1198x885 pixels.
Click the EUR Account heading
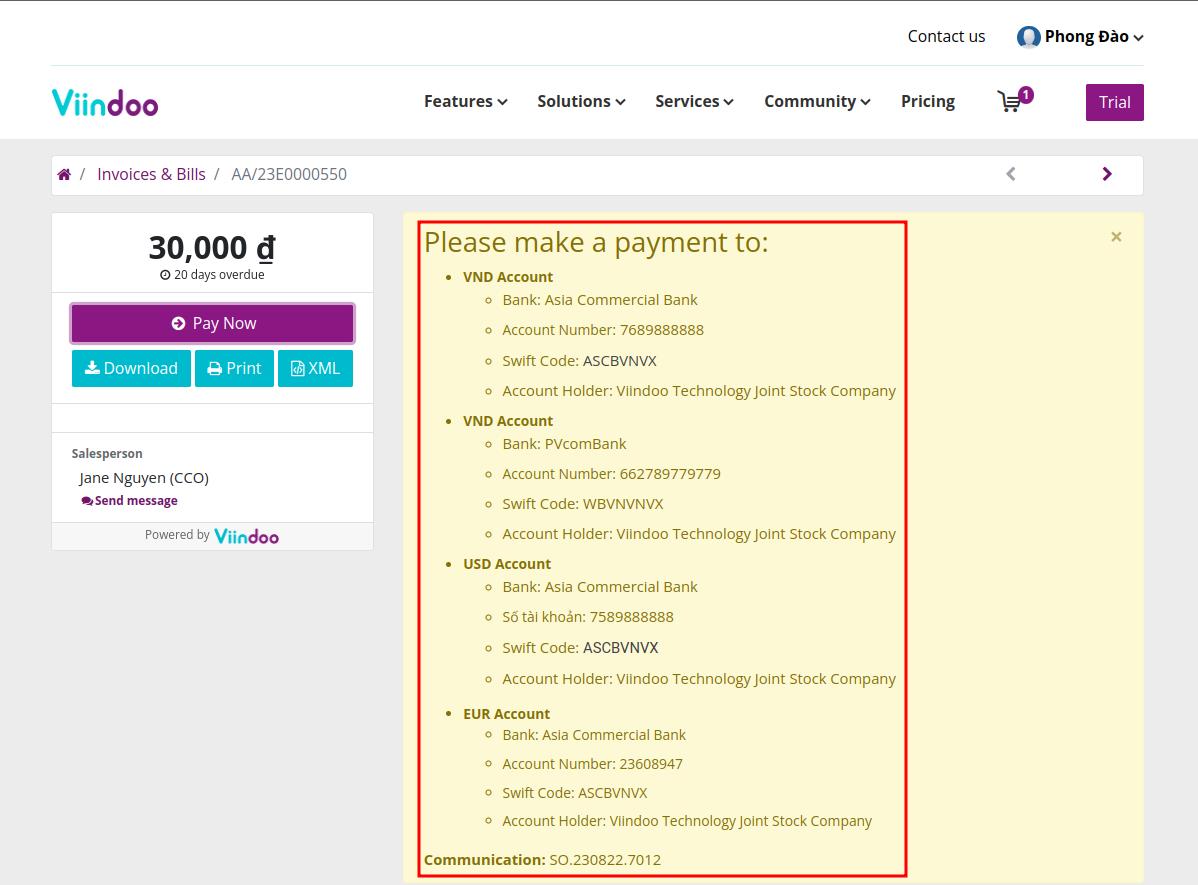(506, 714)
